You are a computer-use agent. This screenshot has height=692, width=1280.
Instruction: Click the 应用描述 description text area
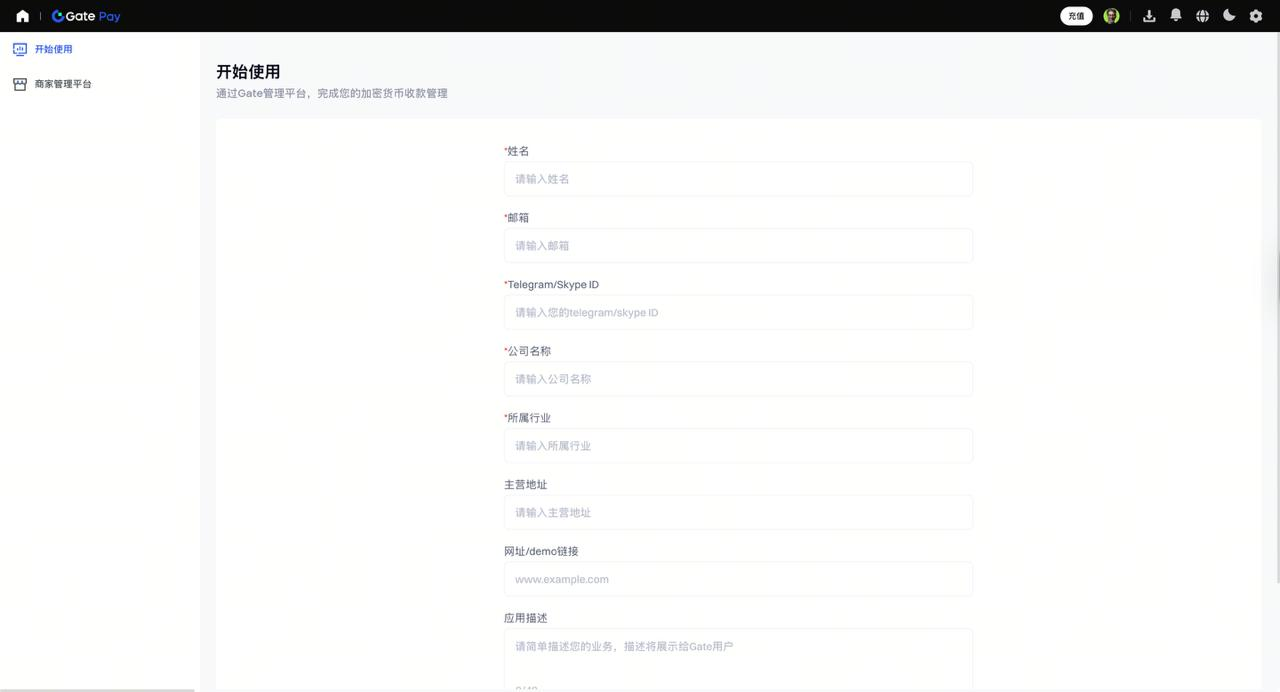[x=738, y=658]
